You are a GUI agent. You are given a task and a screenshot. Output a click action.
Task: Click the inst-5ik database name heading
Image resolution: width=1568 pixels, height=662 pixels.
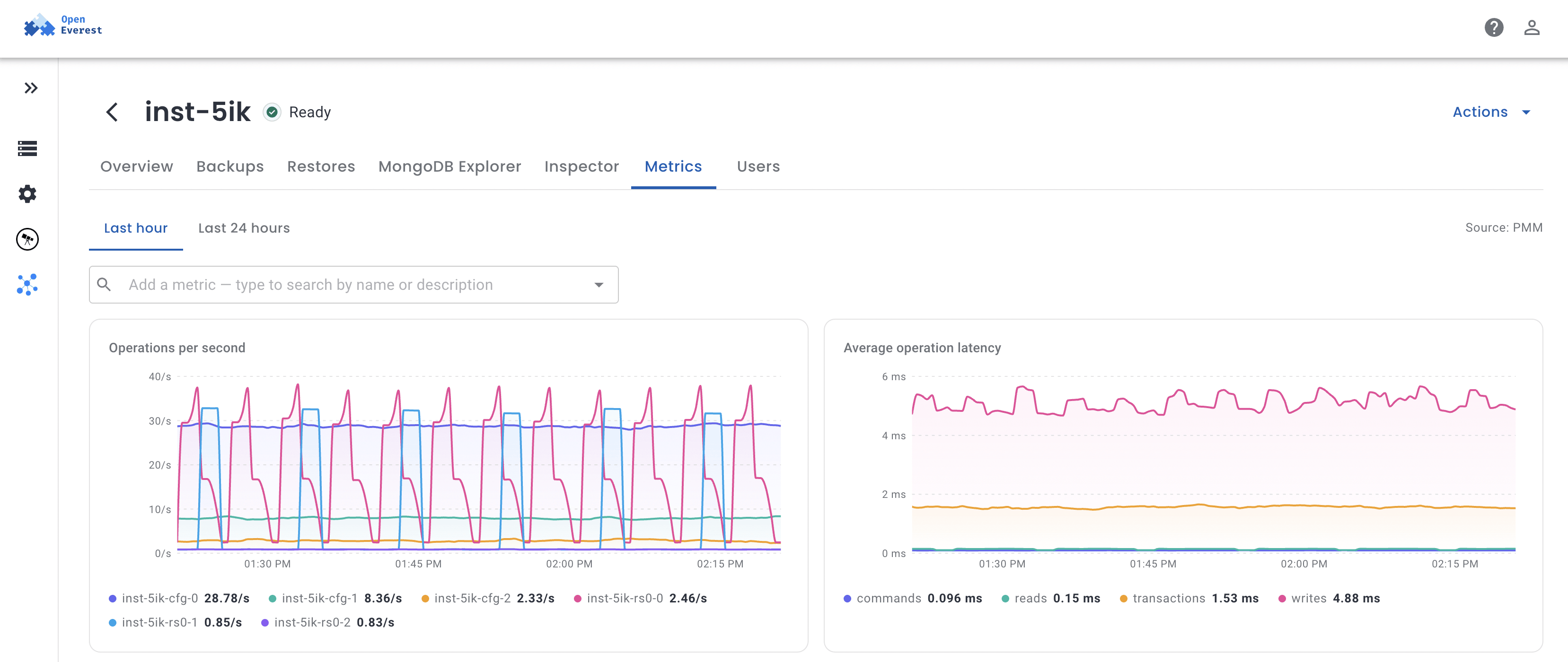click(197, 112)
